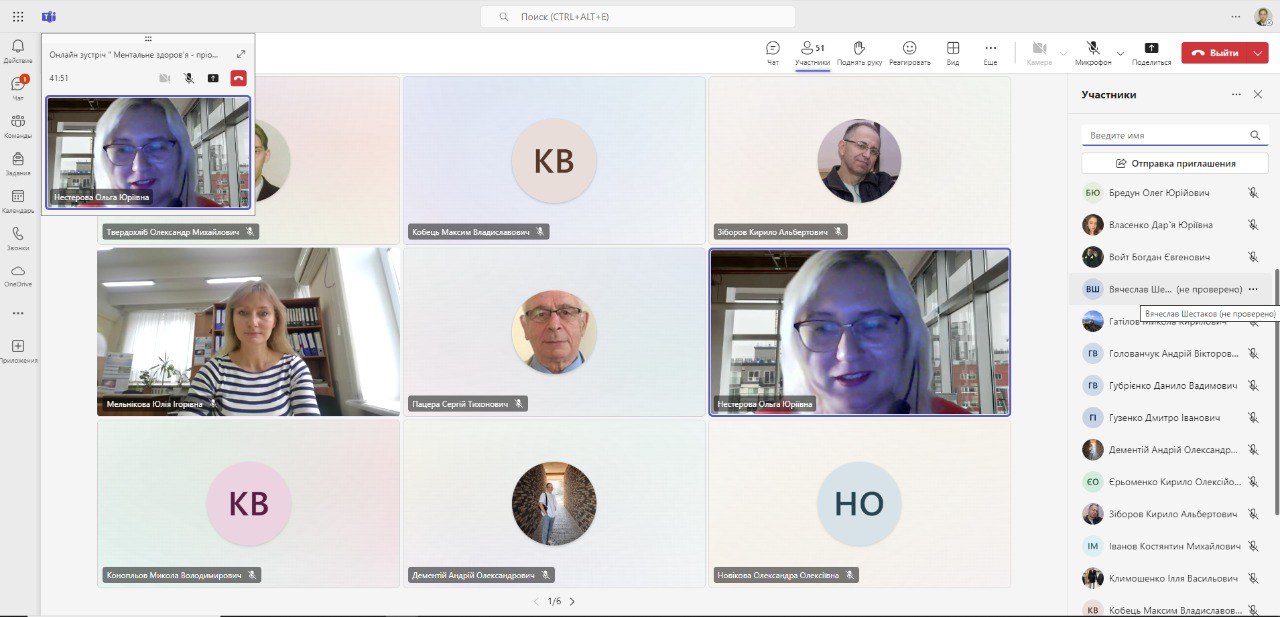The height and width of the screenshot is (617, 1280).
Task: Select the Participants tab in toolbar
Action: pyautogui.click(x=812, y=53)
